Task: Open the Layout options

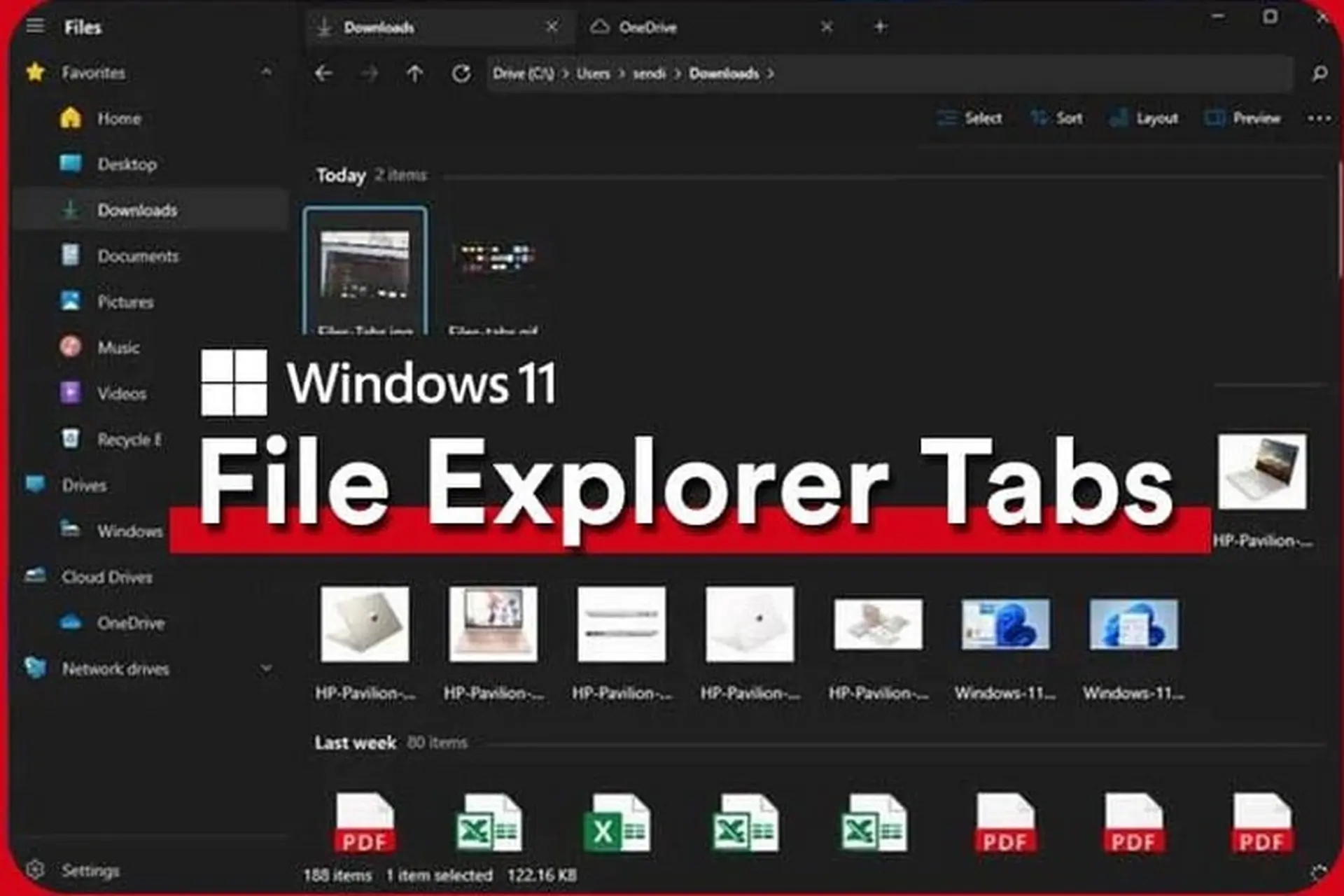Action: pyautogui.click(x=1144, y=118)
